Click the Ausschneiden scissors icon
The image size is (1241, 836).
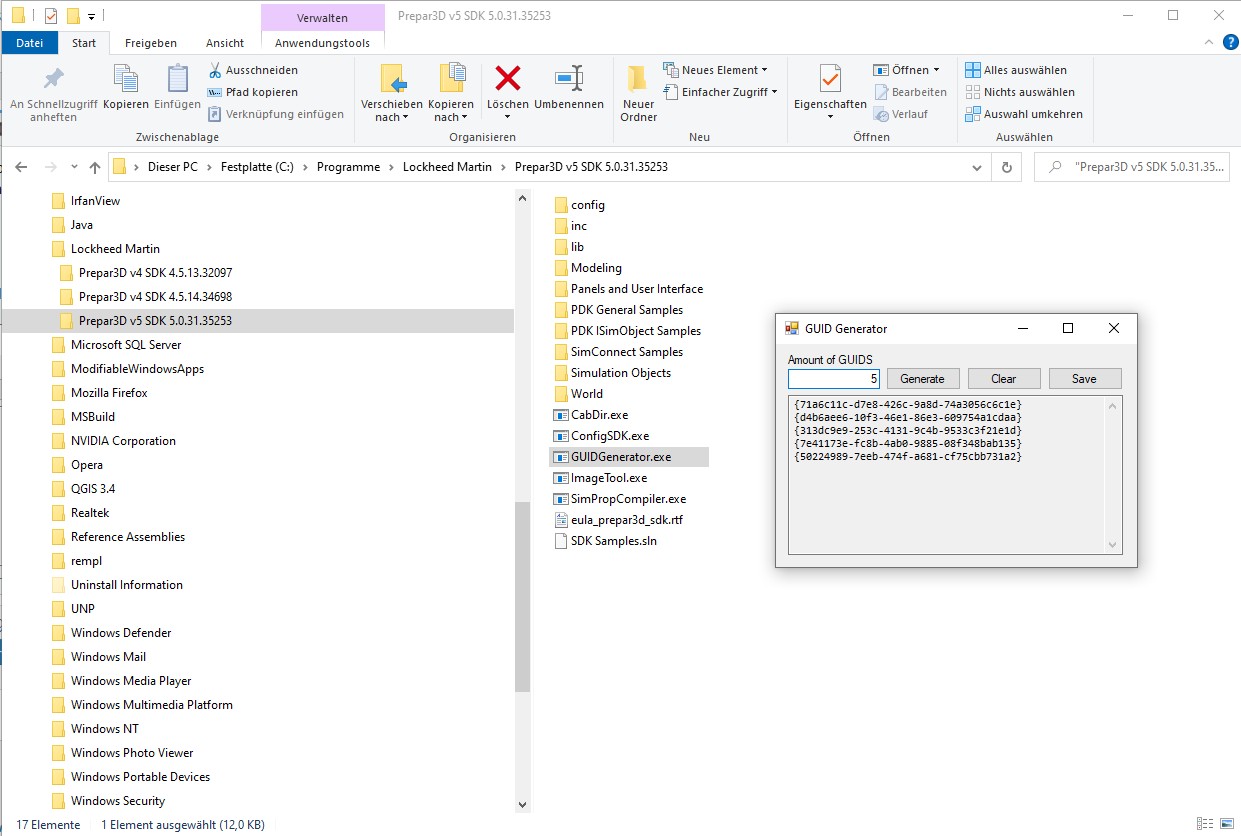(x=215, y=70)
